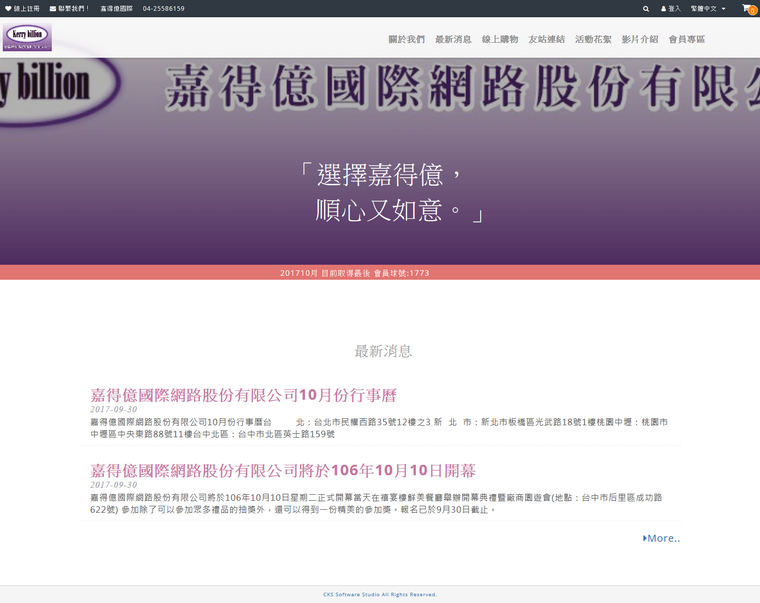Click the 會員球號:1773 status bar text
This screenshot has width=760, height=603.
pos(355,273)
